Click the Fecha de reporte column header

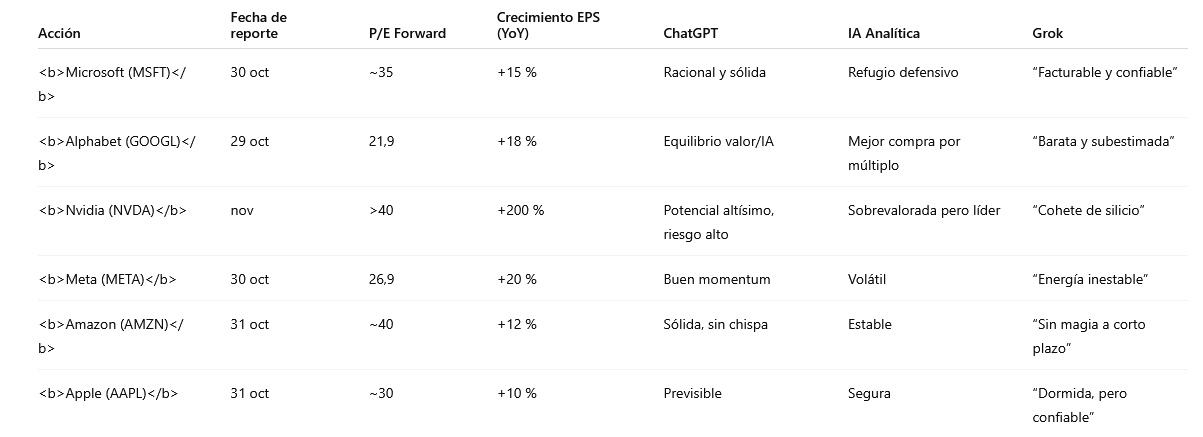(x=258, y=25)
